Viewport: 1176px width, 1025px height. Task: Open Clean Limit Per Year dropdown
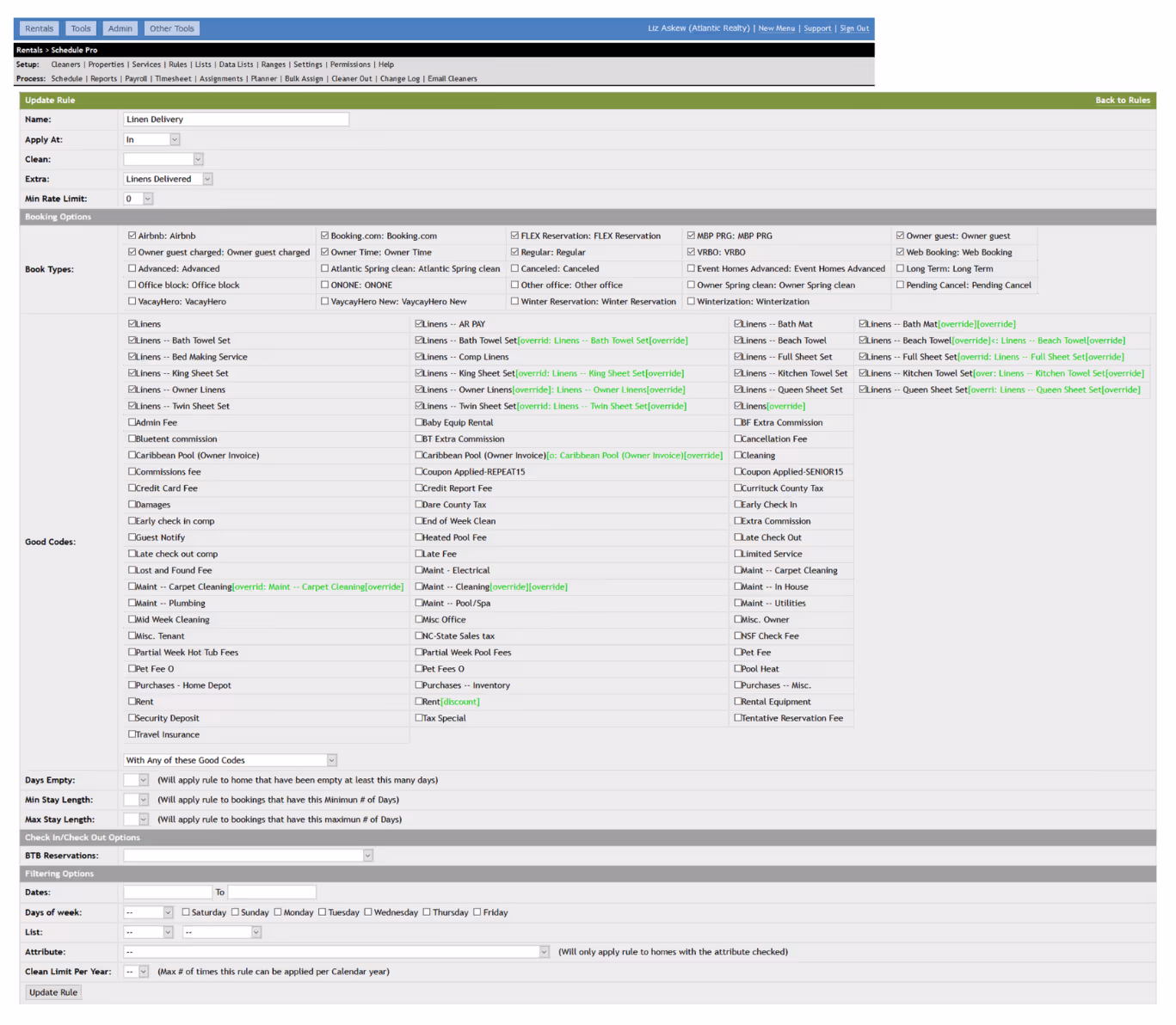pyautogui.click(x=136, y=972)
